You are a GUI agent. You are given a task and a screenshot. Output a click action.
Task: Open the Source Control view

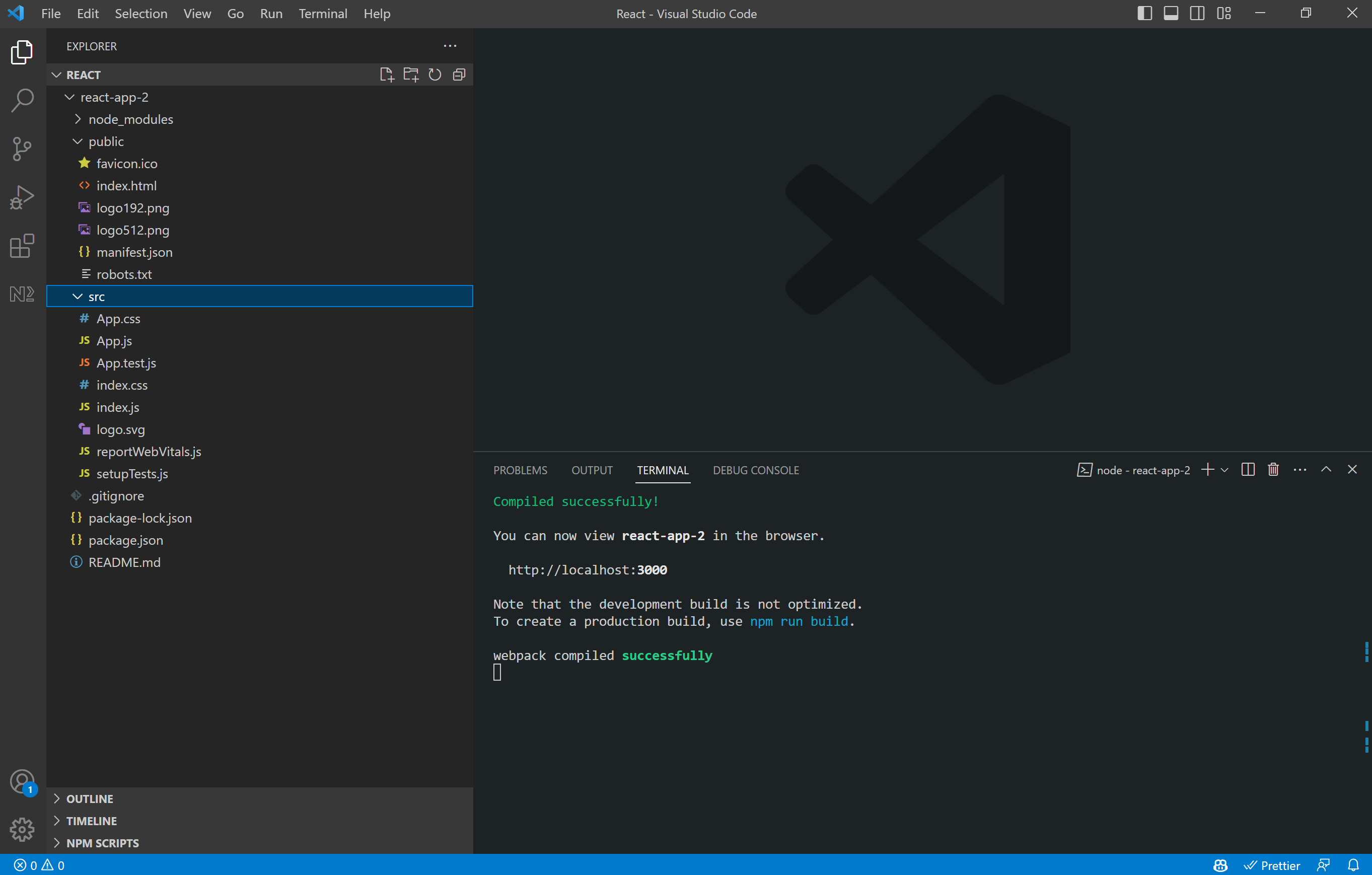pyautogui.click(x=22, y=149)
